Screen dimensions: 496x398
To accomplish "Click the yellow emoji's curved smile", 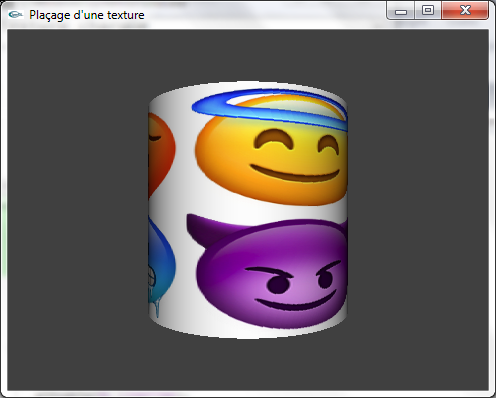I will click(x=295, y=173).
